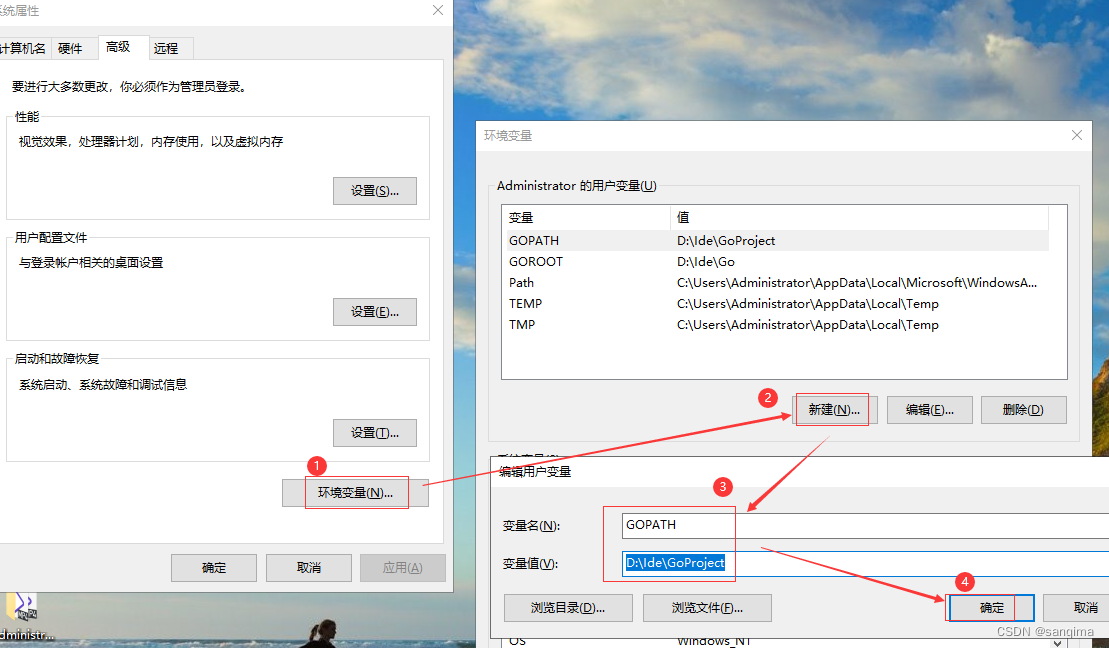Image resolution: width=1109 pixels, height=648 pixels.
Task: Open the 计算机名 tab in System Properties
Action: (x=25, y=48)
